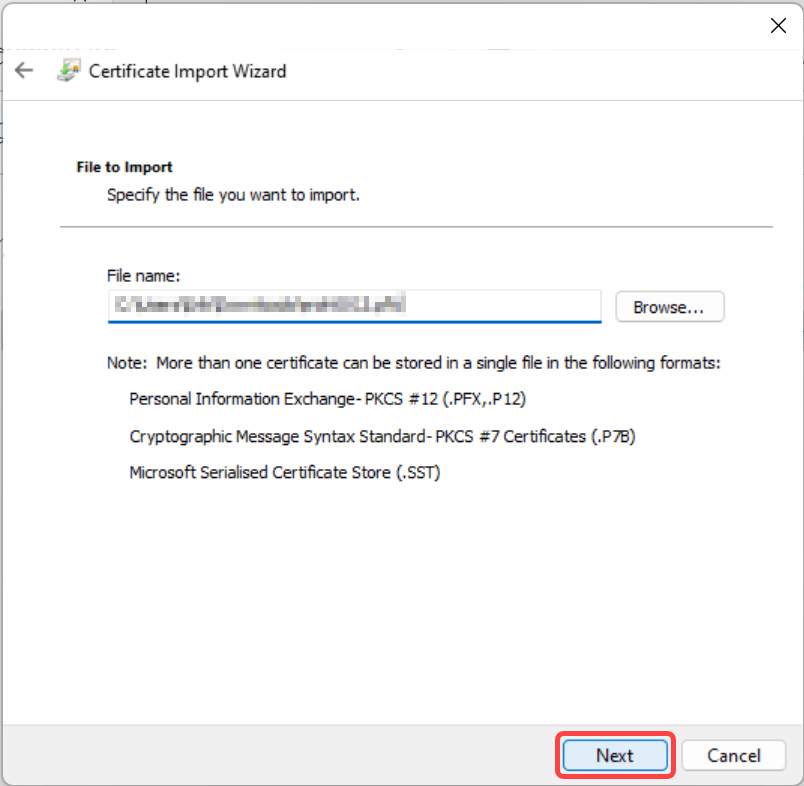This screenshot has height=786, width=804.
Task: Click the 'File name:' label
Action: (x=144, y=276)
